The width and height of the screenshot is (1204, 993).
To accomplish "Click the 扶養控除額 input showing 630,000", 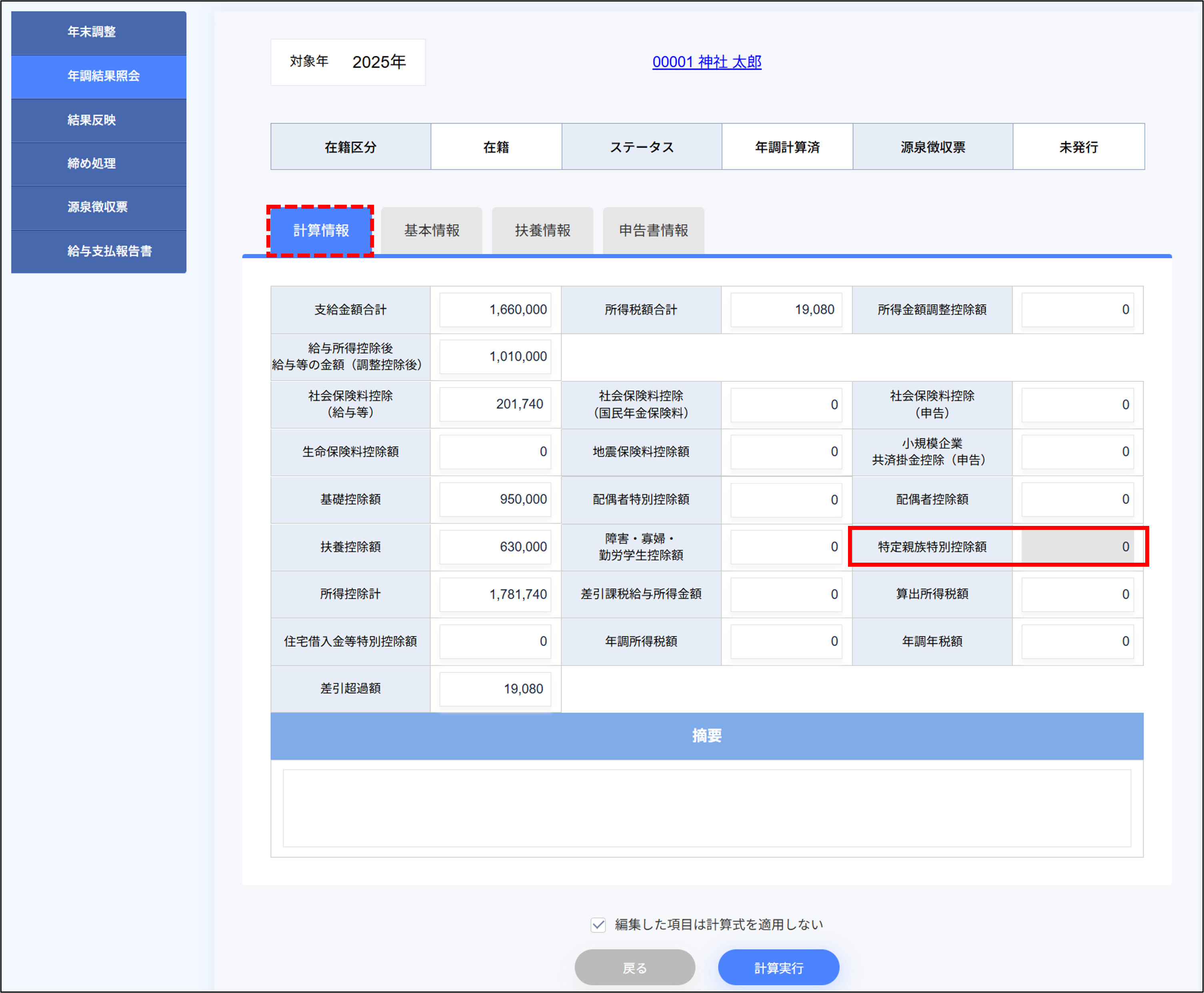I will coord(495,547).
